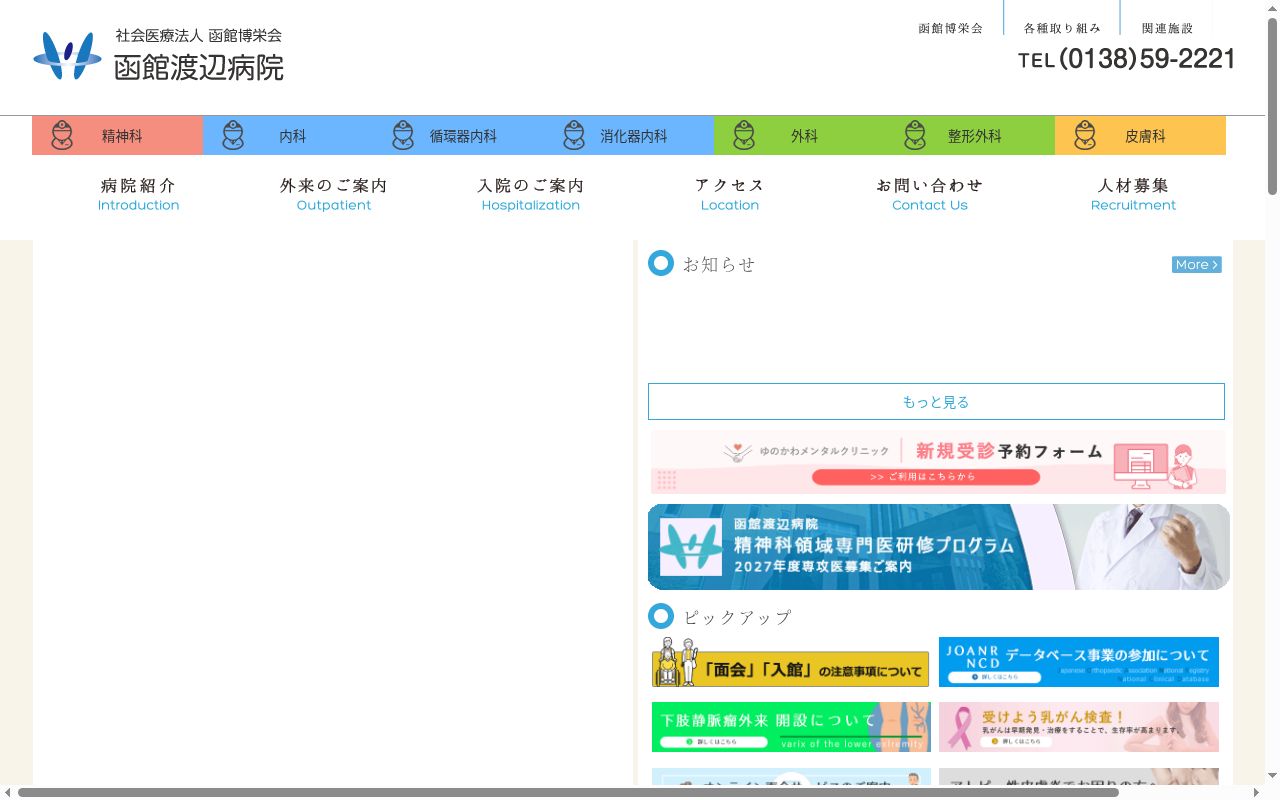Viewport: 1280px width, 800px height.
Task: Open 外来のご案内 Outpatient menu
Action: [x=334, y=194]
